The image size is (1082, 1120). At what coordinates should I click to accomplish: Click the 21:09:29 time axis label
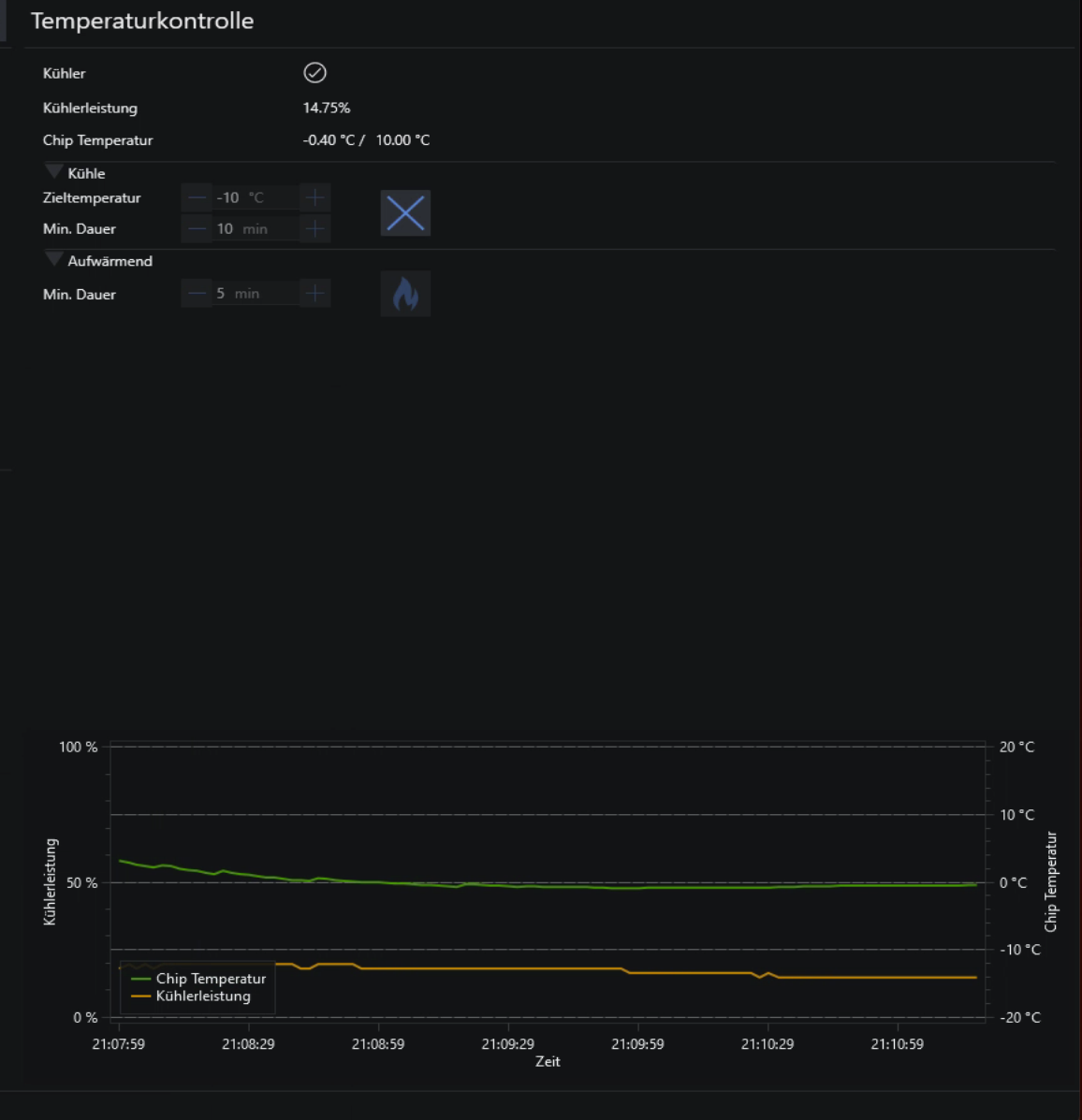(x=508, y=1044)
